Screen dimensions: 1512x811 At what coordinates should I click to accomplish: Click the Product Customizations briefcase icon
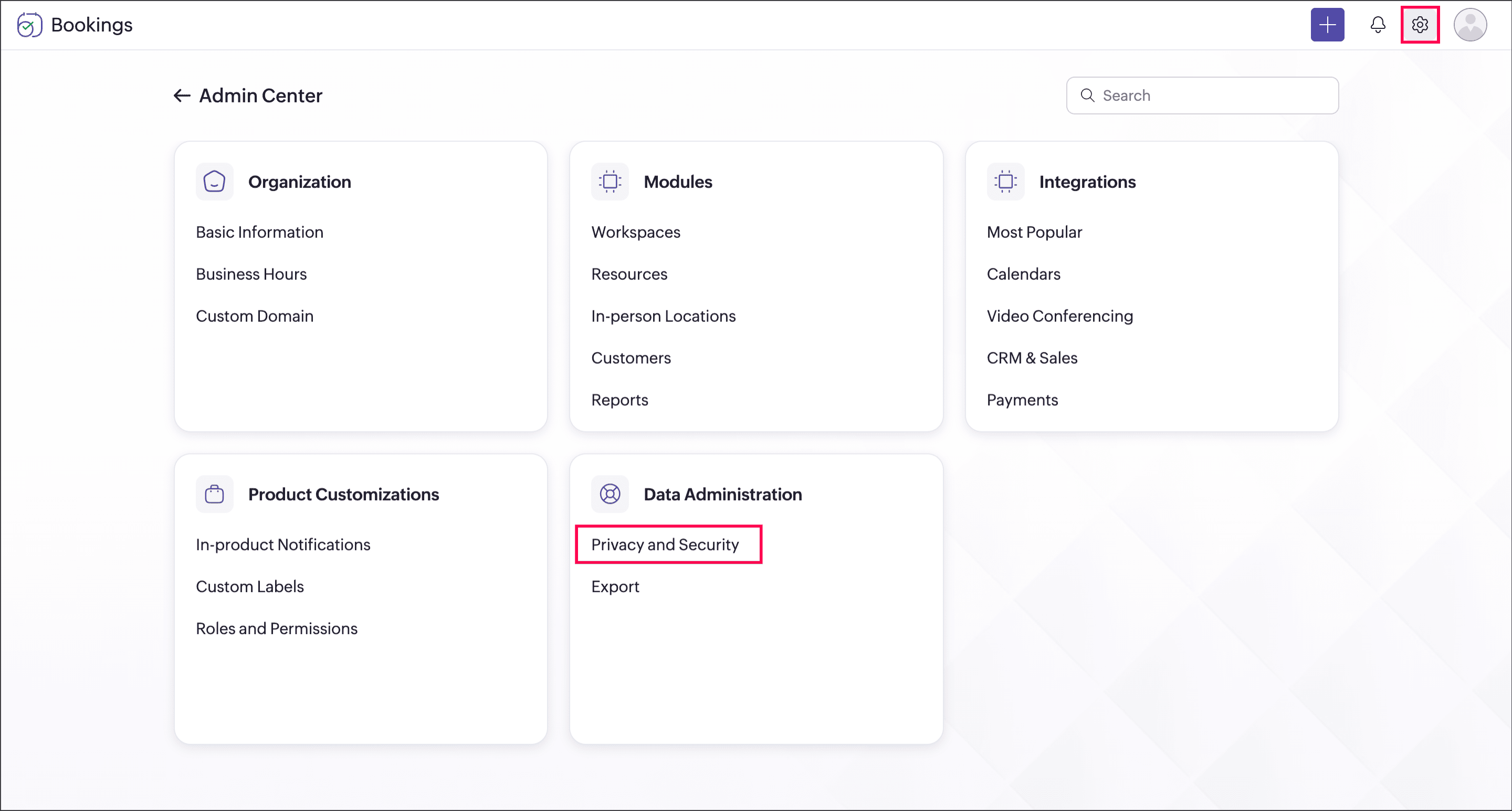(x=214, y=494)
